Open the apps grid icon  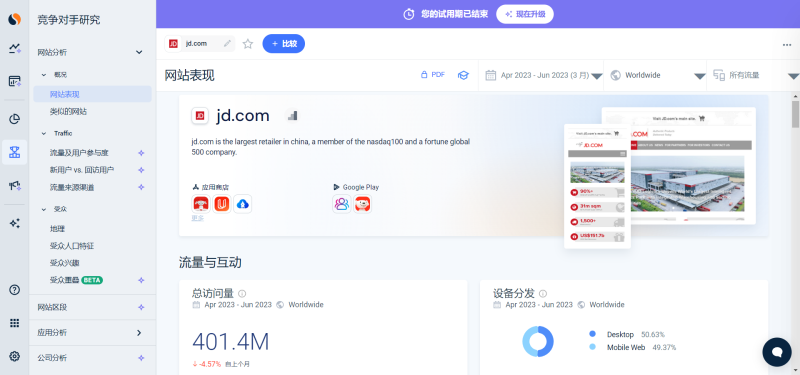[x=14, y=323]
